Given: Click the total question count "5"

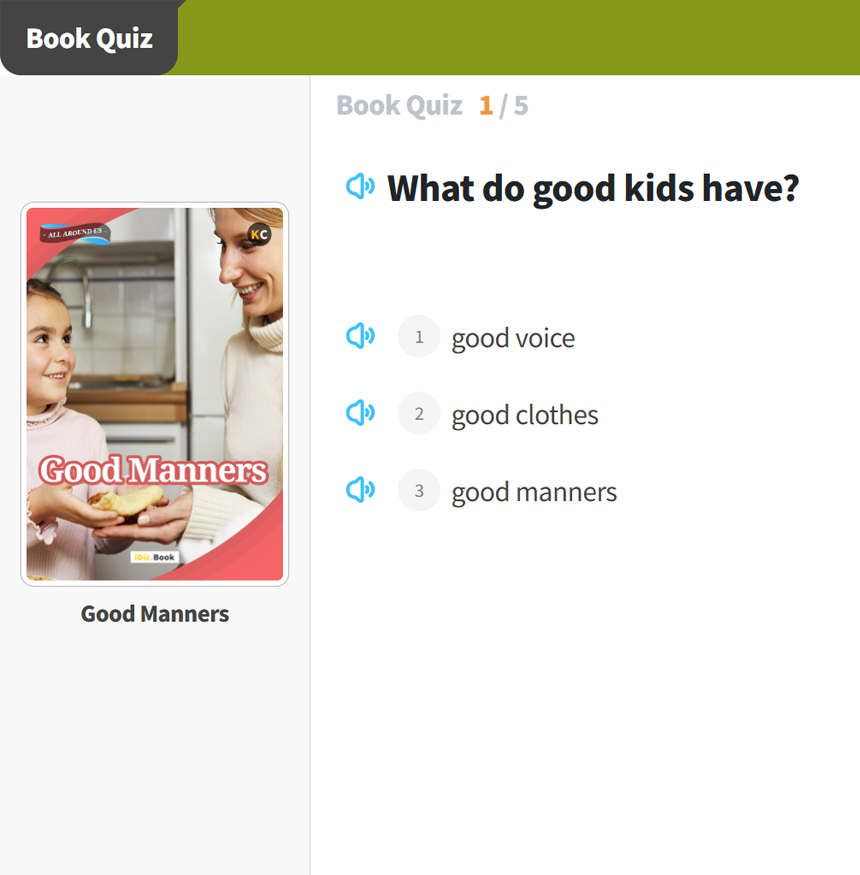Looking at the screenshot, I should (x=521, y=105).
